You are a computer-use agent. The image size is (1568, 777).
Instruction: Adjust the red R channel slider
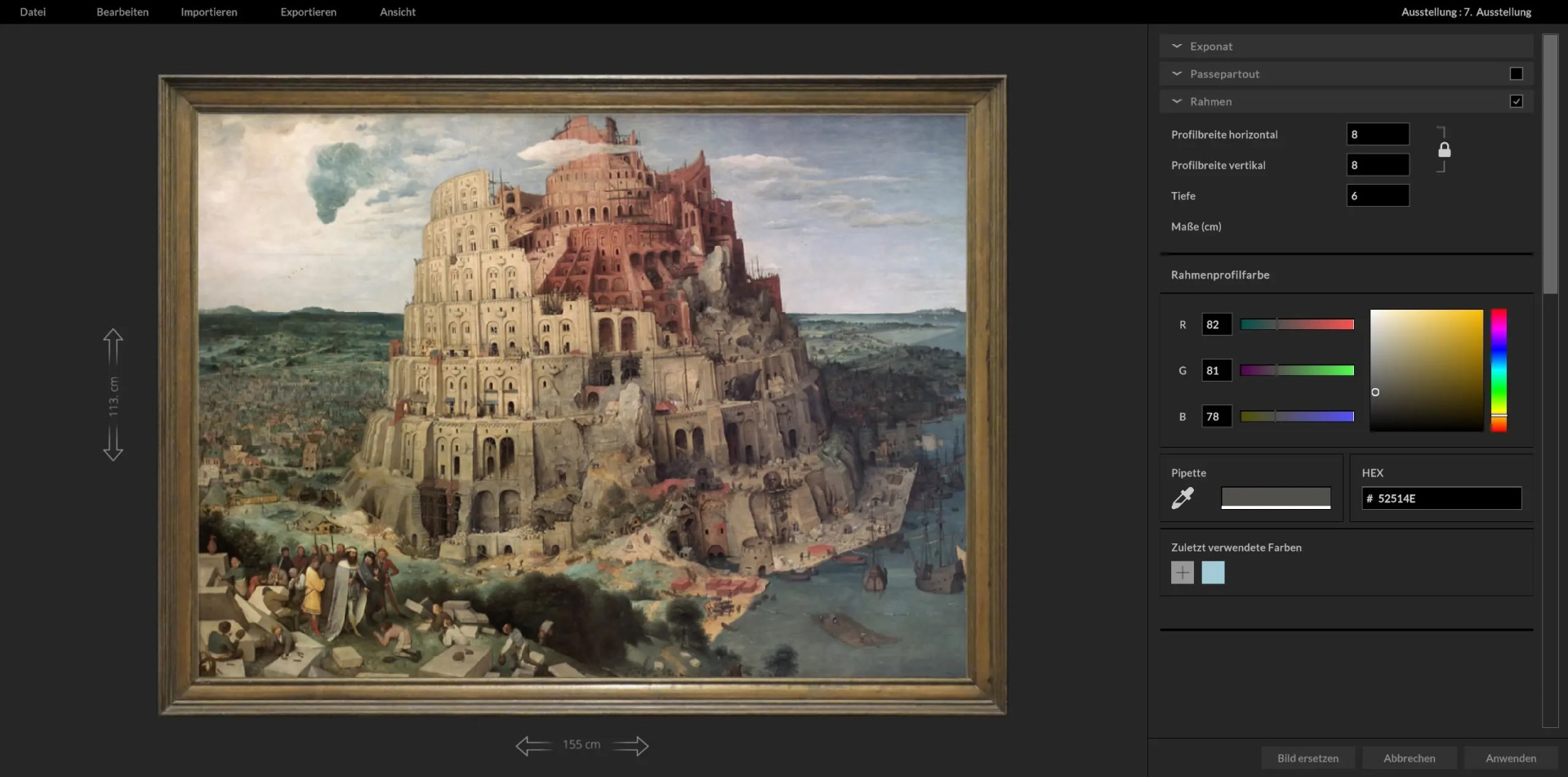tap(1297, 324)
